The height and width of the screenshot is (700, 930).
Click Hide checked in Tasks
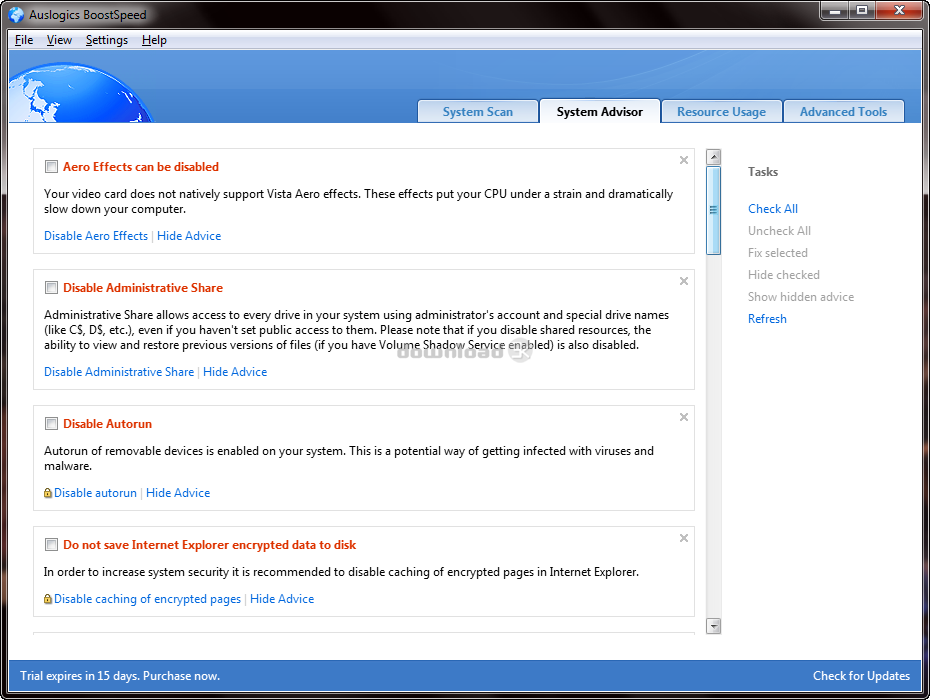click(784, 275)
